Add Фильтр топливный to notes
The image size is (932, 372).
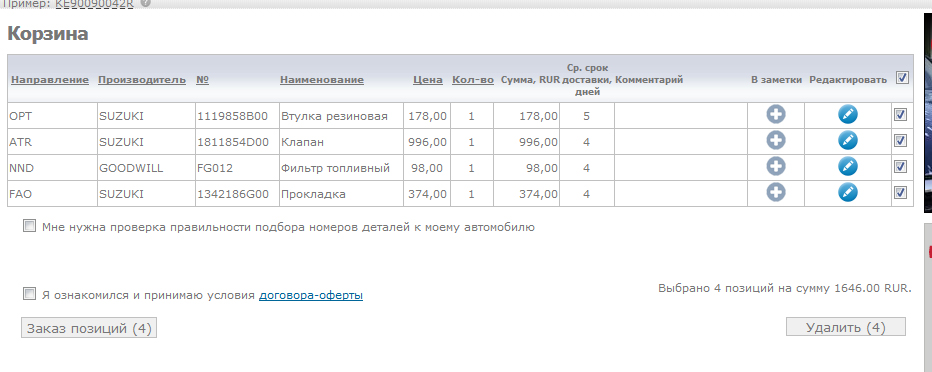click(x=776, y=166)
